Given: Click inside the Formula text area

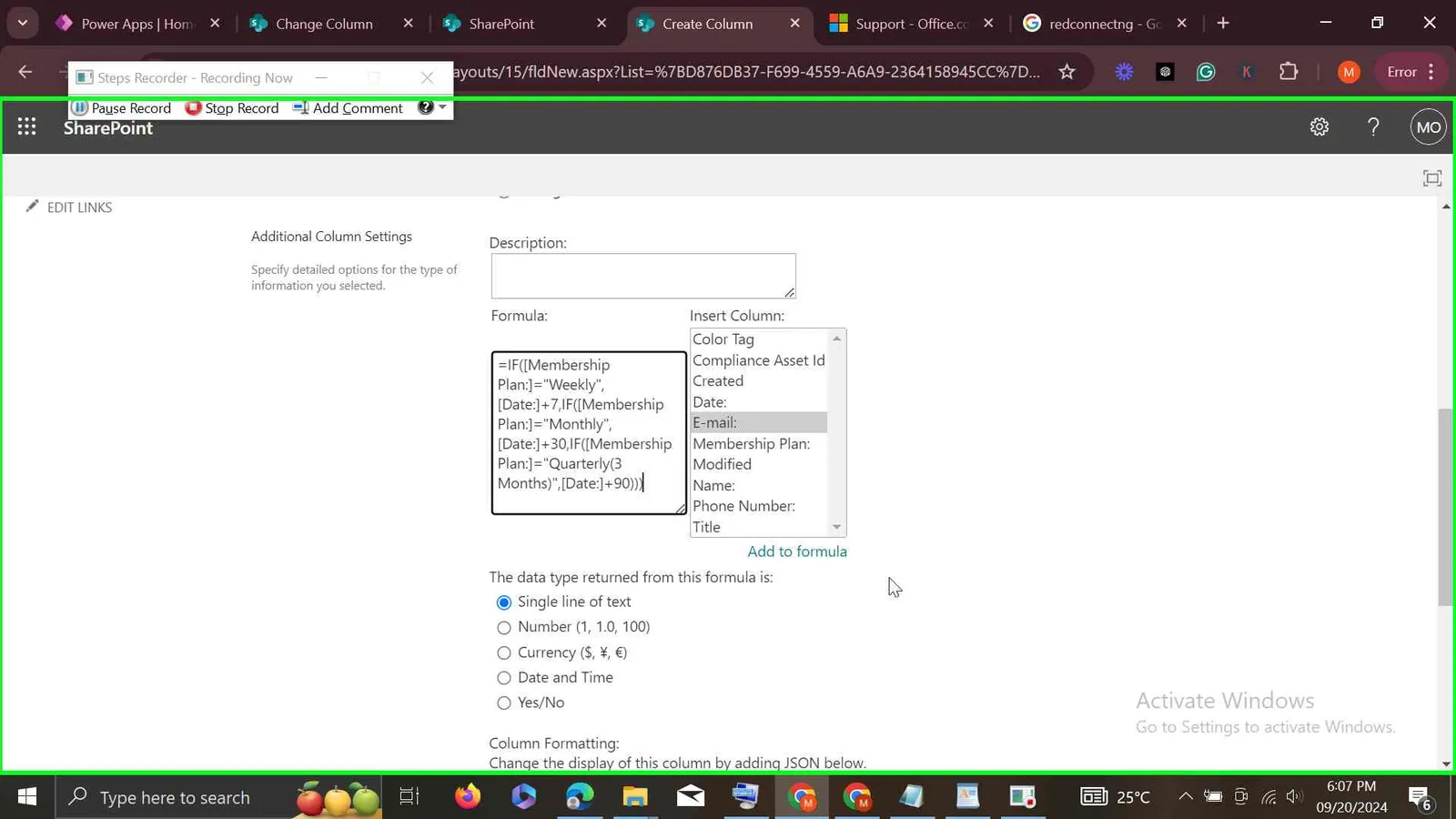Looking at the screenshot, I should click(589, 433).
